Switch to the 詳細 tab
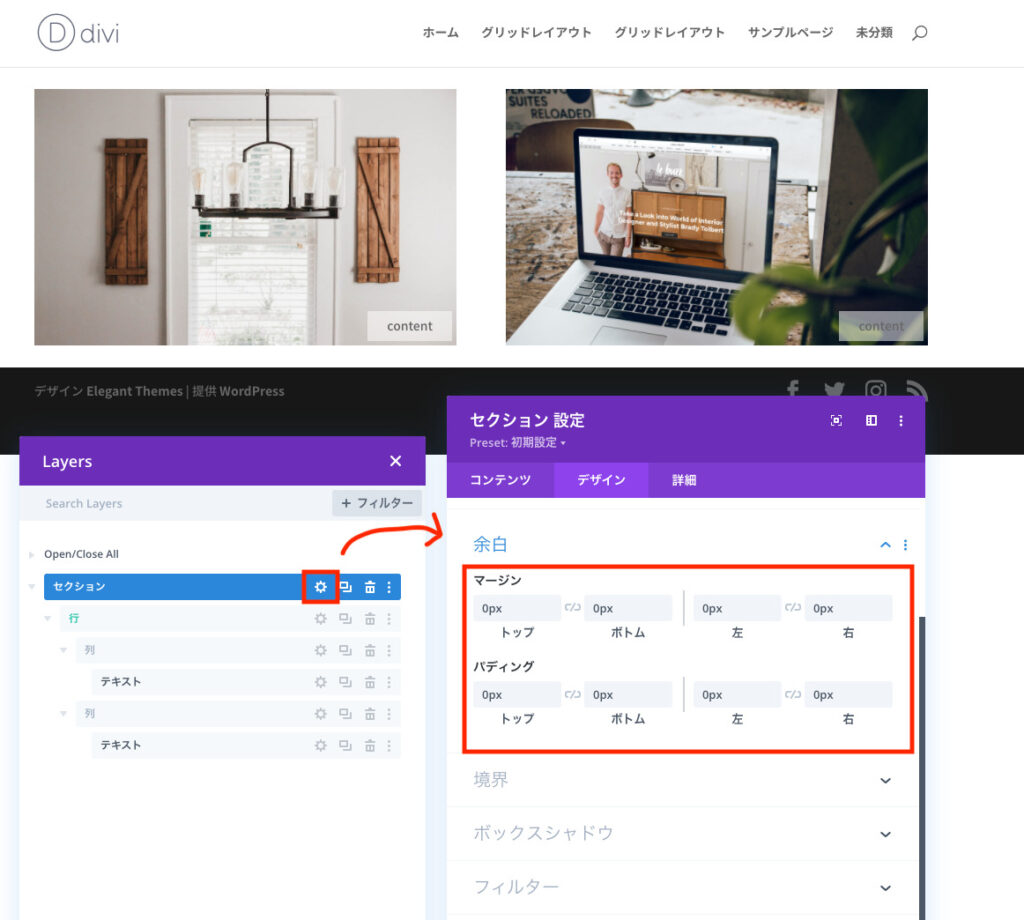This screenshot has height=920, width=1024. coord(684,480)
